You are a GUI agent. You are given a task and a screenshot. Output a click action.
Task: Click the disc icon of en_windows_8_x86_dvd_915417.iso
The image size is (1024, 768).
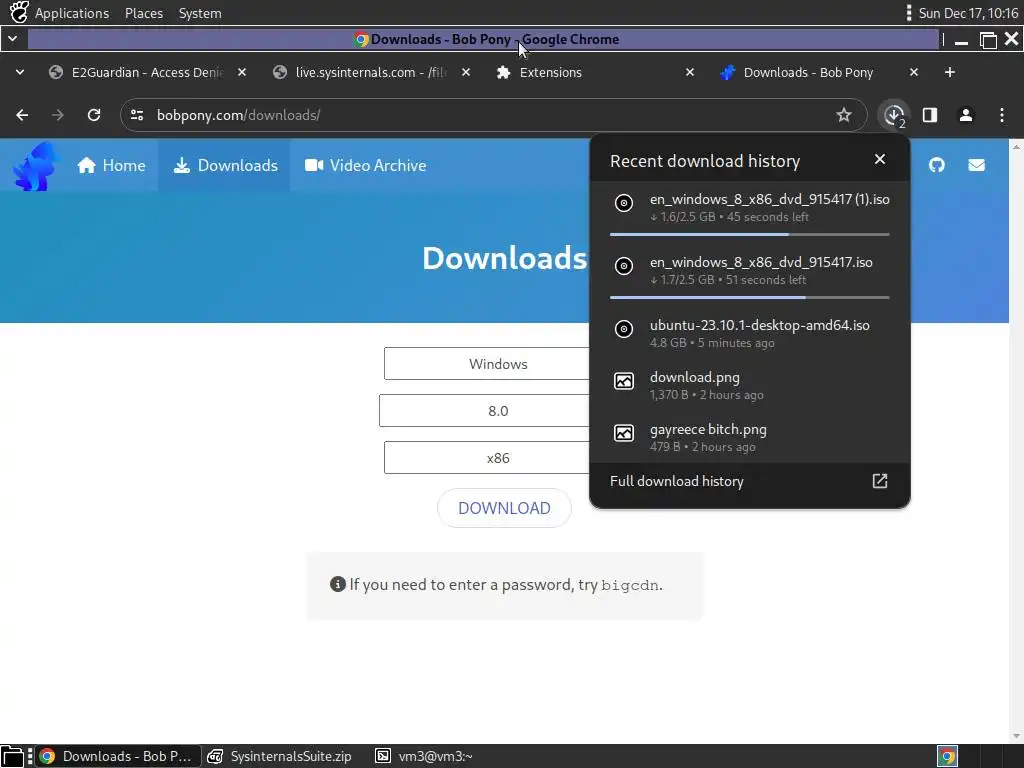pyautogui.click(x=624, y=266)
